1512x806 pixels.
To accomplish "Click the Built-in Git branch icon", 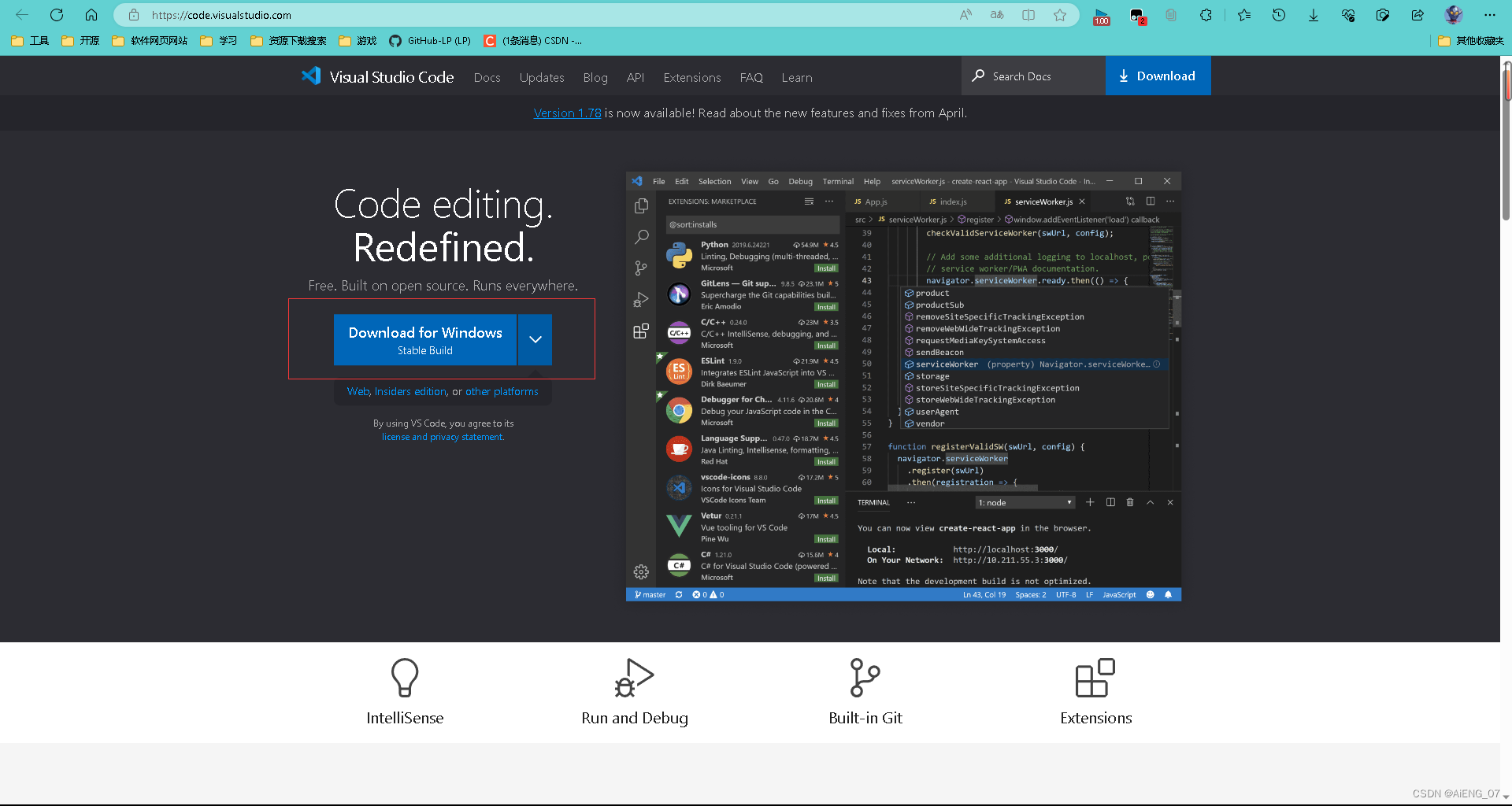I will [x=865, y=678].
